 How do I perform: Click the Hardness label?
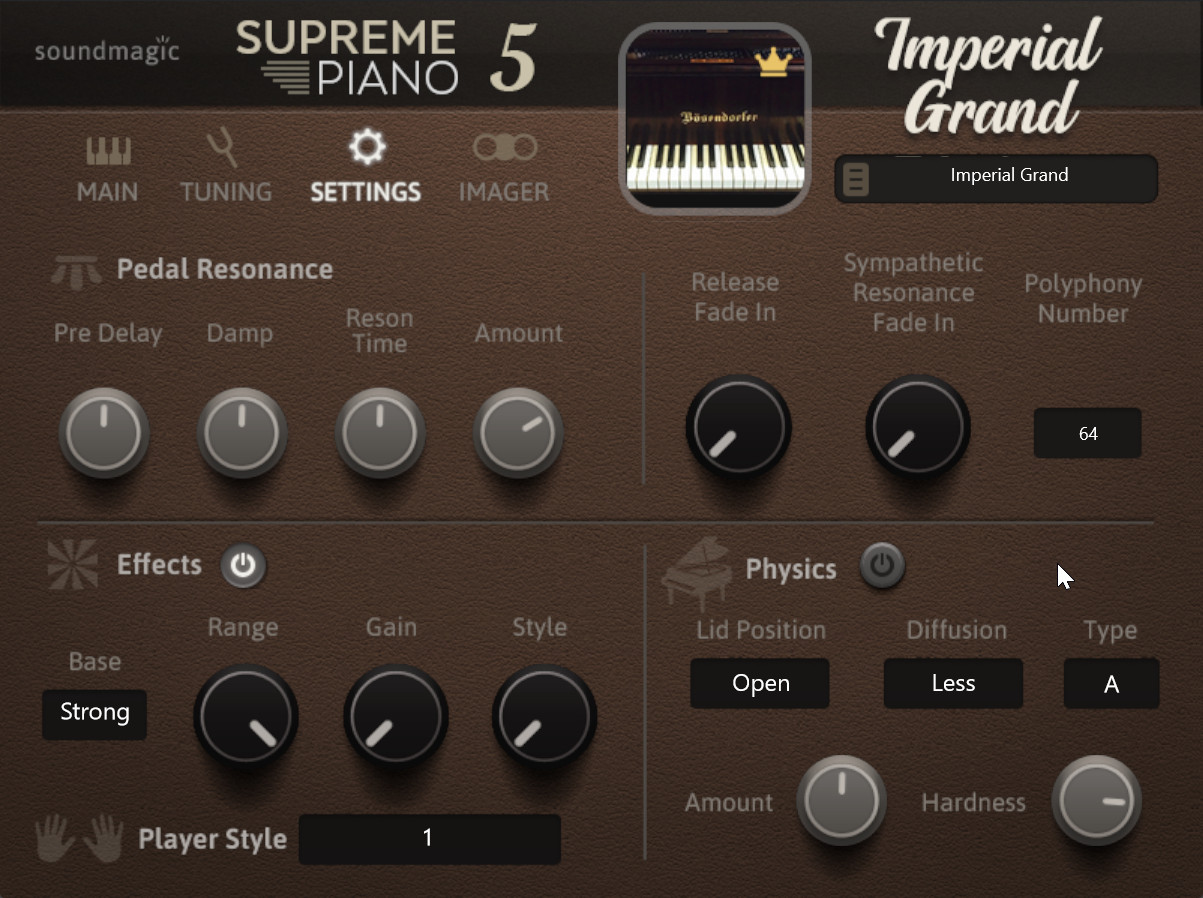973,802
